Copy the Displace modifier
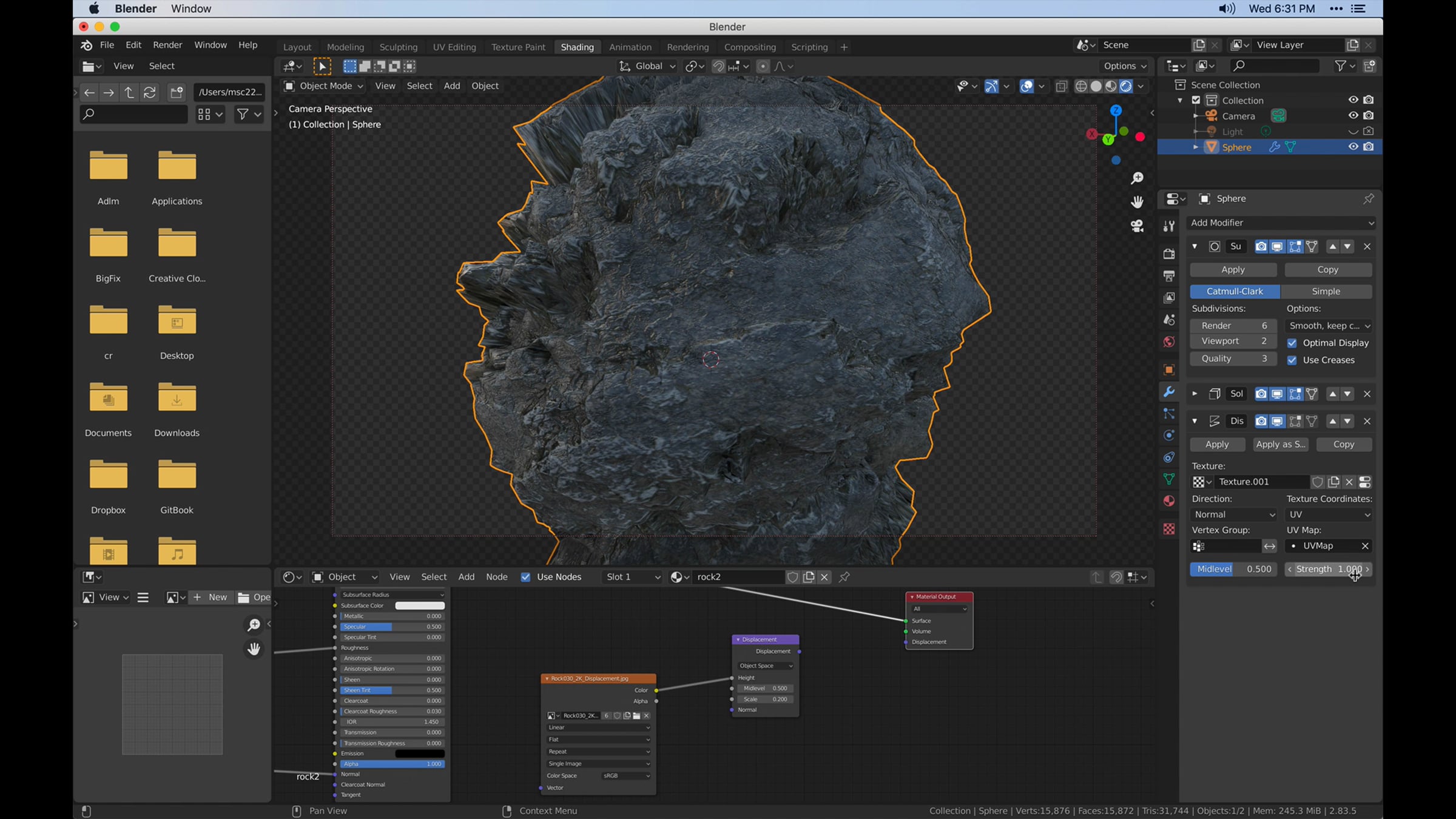Viewport: 1456px width, 819px height. click(x=1344, y=445)
